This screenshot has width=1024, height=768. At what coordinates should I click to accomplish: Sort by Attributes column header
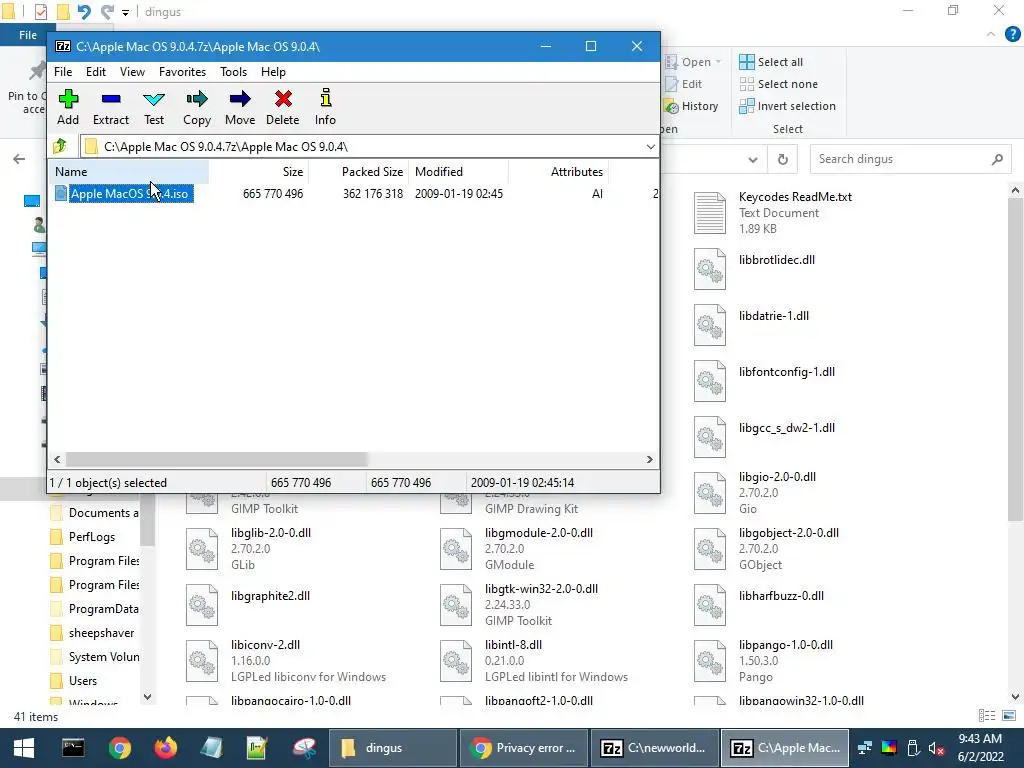pos(558,172)
